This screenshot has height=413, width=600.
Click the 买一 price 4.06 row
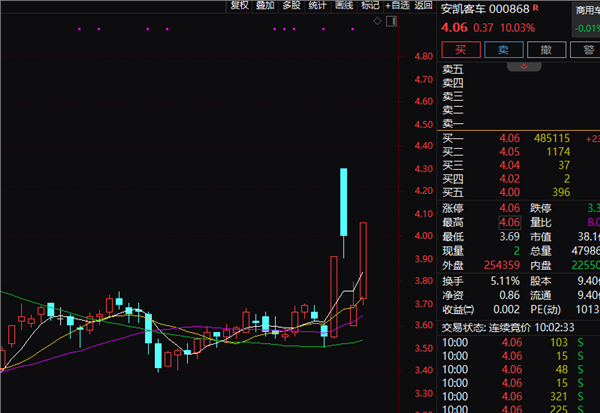[518, 138]
